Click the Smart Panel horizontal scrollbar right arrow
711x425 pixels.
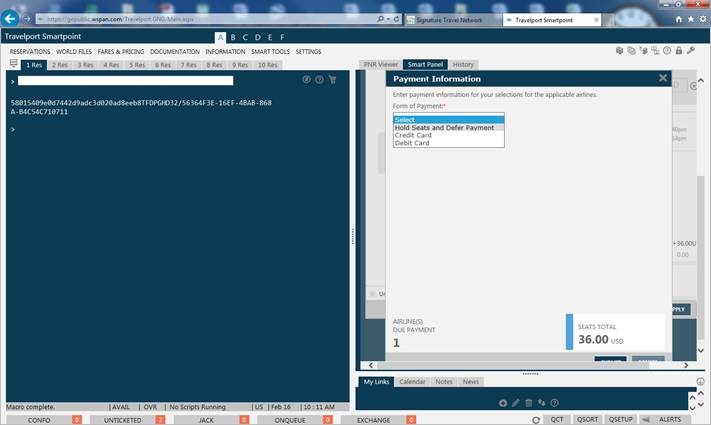686,365
